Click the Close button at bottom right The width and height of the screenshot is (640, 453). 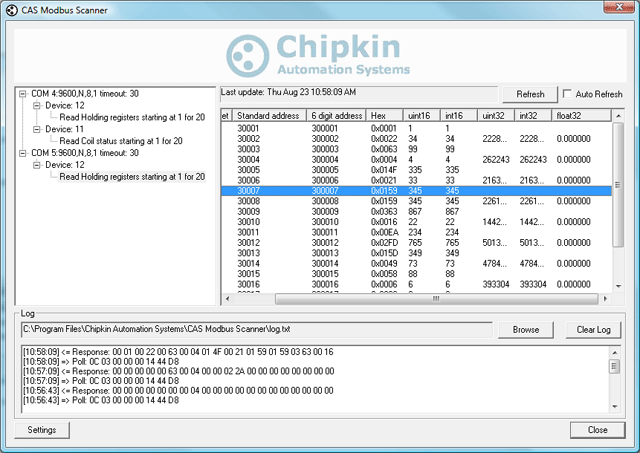pos(597,430)
